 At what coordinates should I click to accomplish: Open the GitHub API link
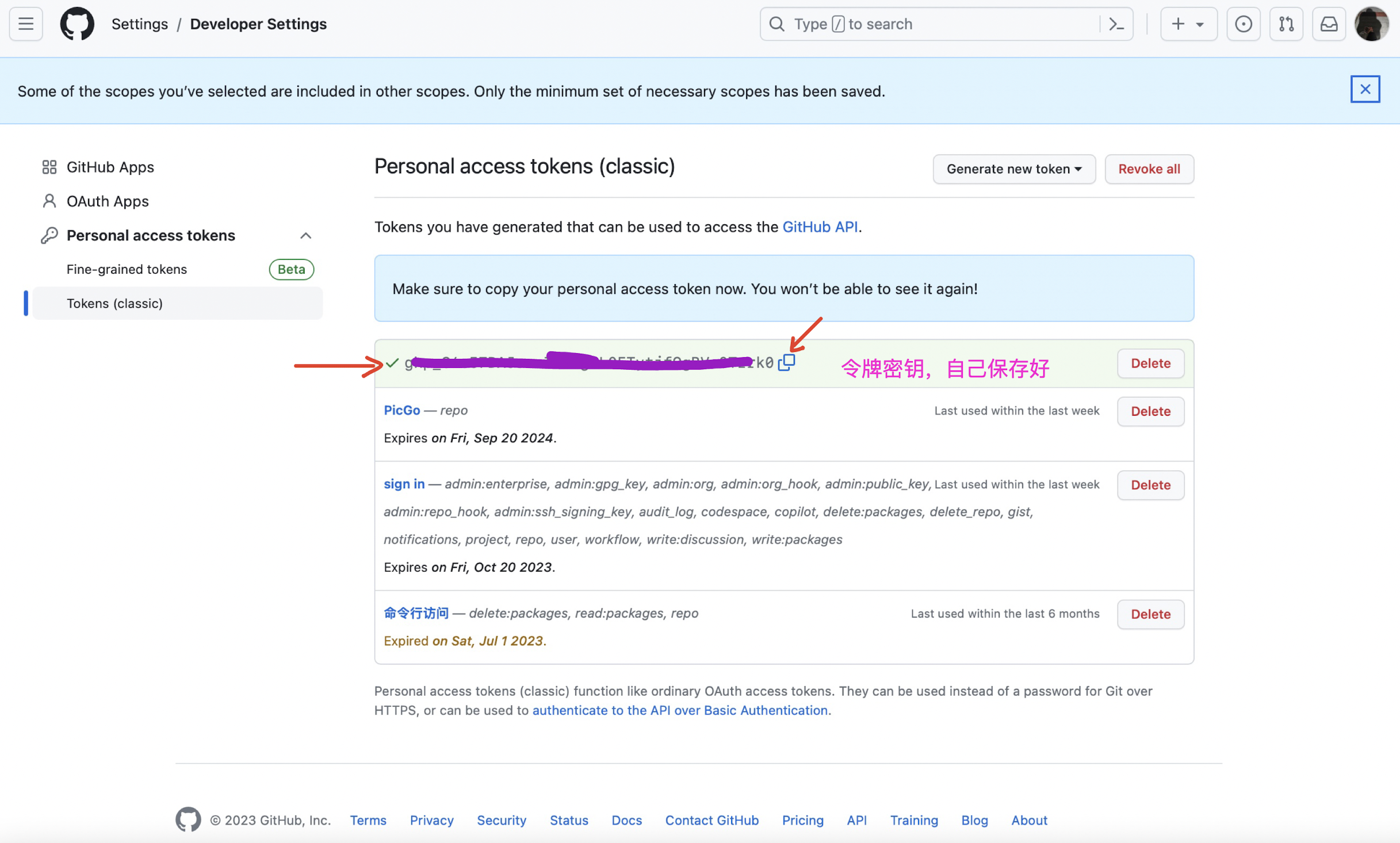820,227
